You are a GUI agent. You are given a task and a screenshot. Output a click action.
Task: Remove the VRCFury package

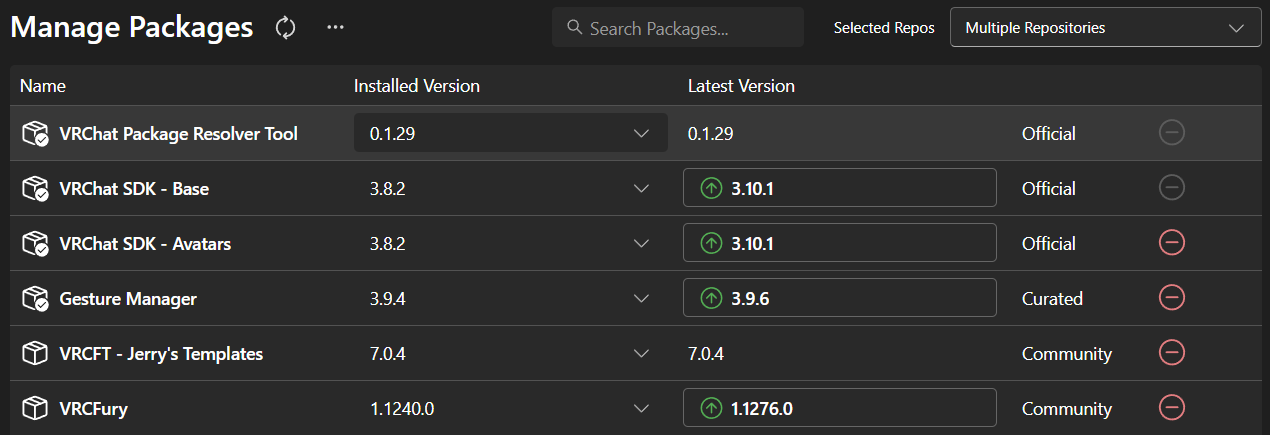tap(1171, 408)
